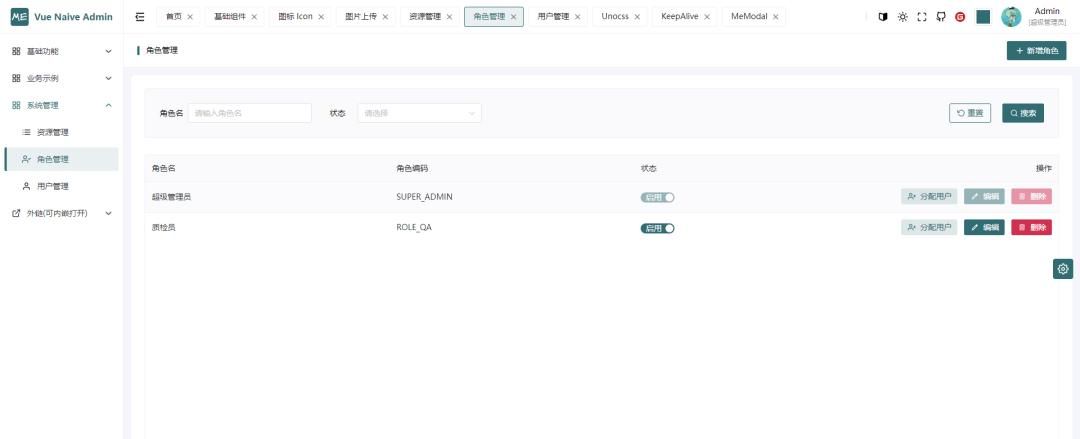Open the red Gitee icon
Screen dimensions: 1080x439
[x=960, y=17]
